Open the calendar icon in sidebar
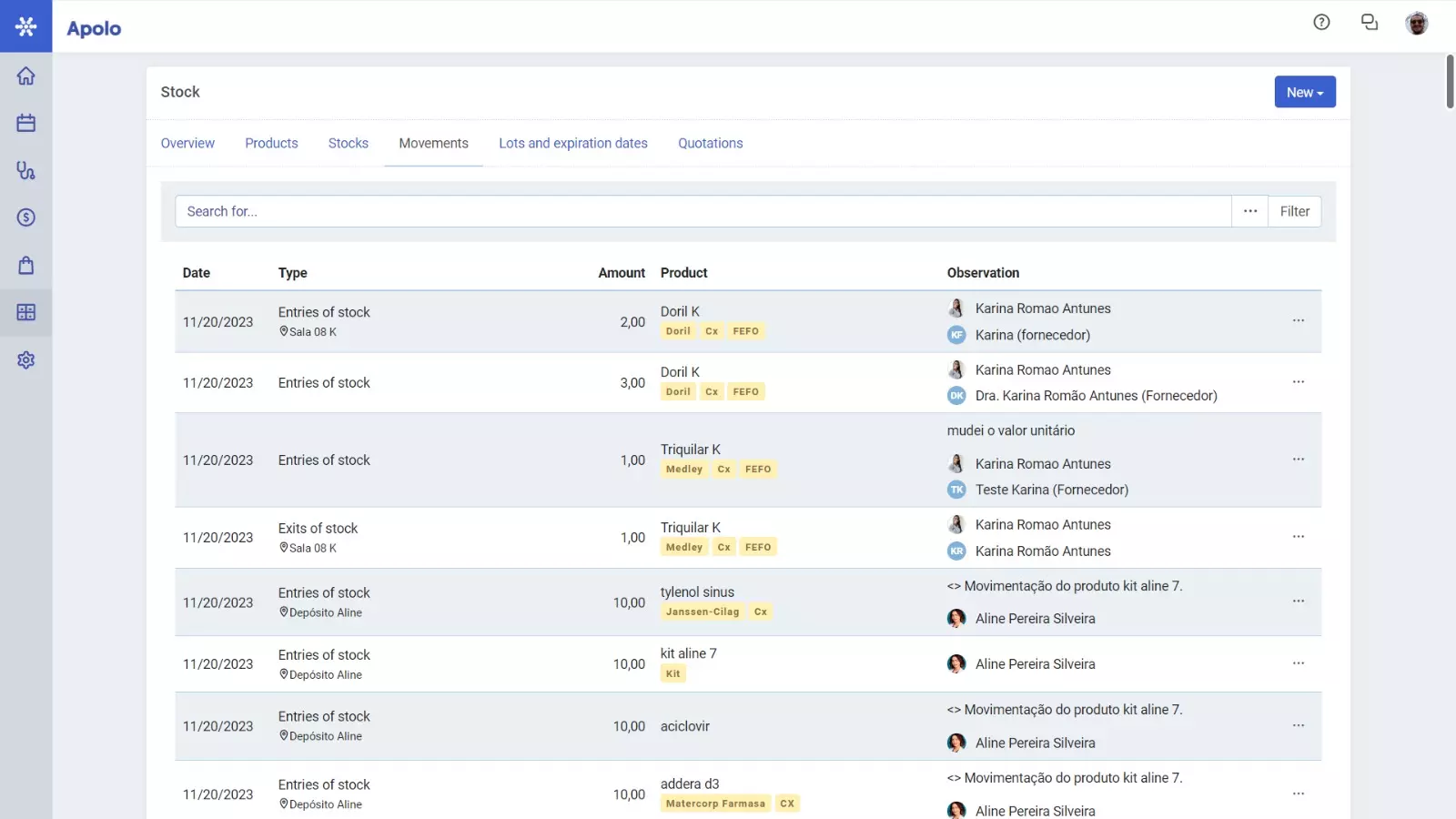 [x=25, y=123]
